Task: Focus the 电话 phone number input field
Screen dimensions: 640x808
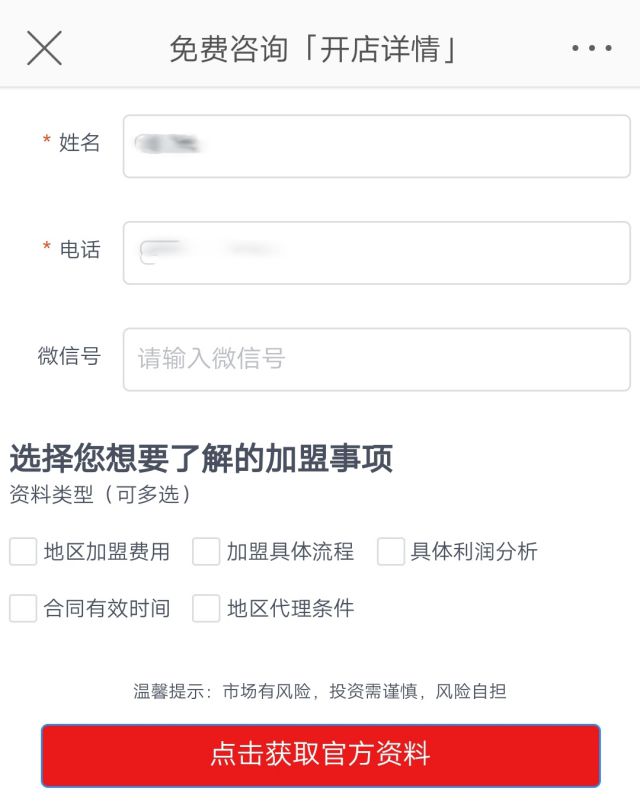Action: pos(376,253)
